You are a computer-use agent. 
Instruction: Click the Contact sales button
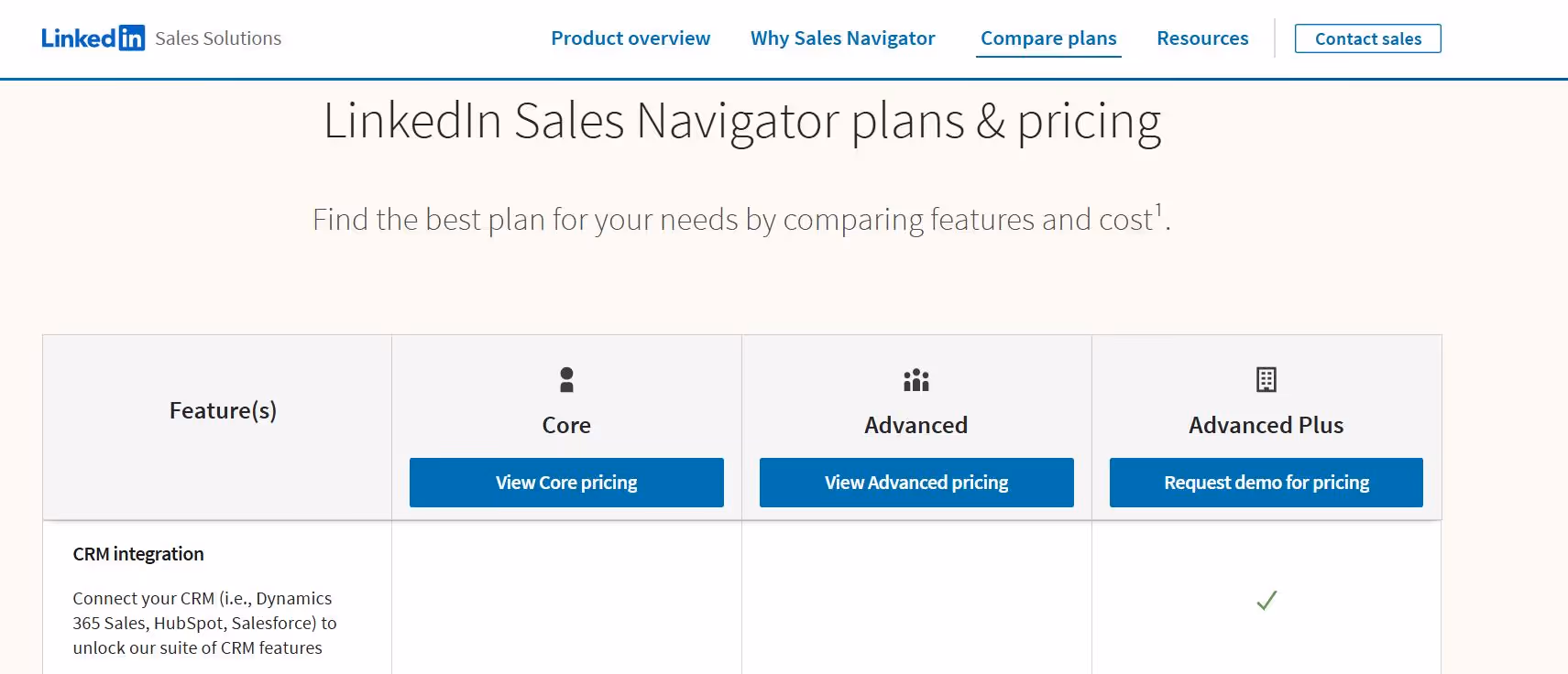click(1366, 38)
